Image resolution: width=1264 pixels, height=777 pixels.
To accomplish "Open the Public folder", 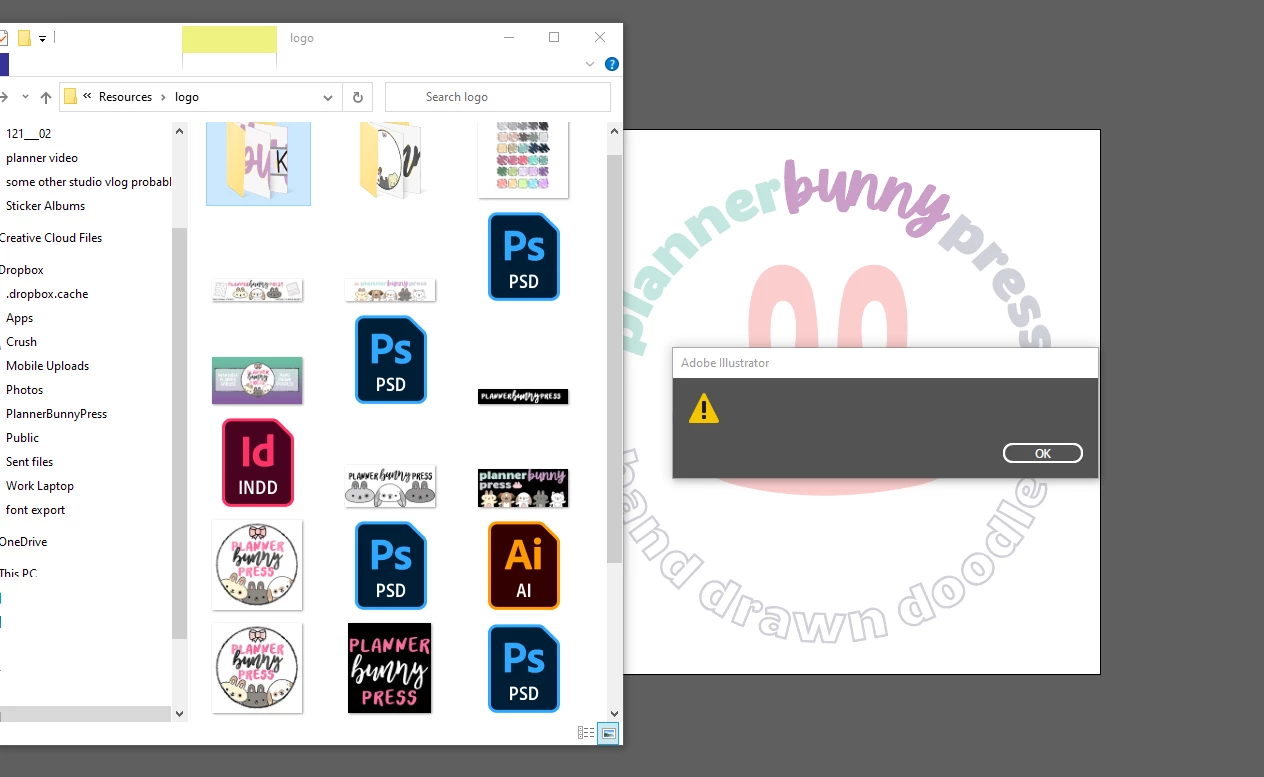I will 23,437.
